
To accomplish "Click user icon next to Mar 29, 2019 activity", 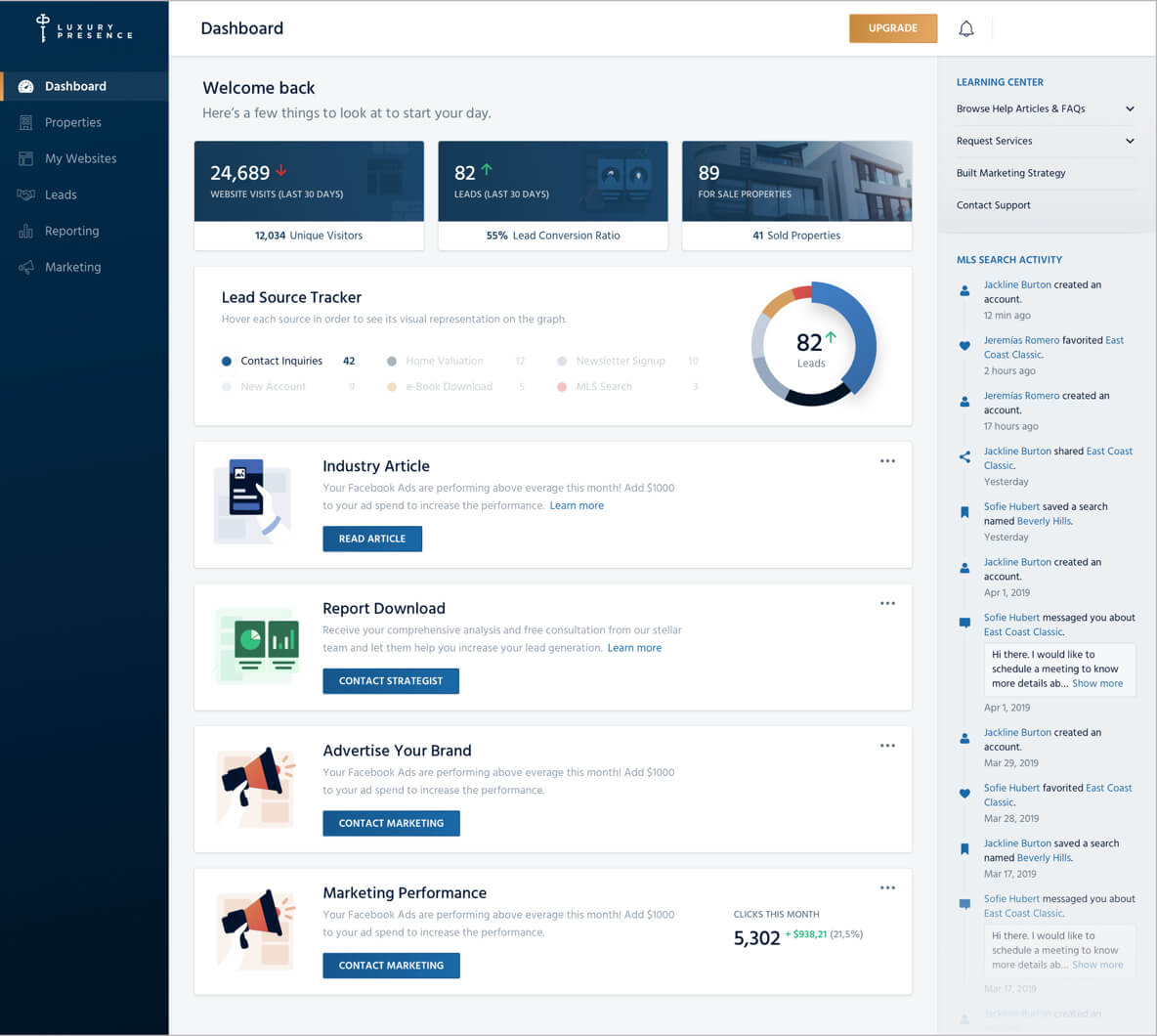I will [x=964, y=739].
